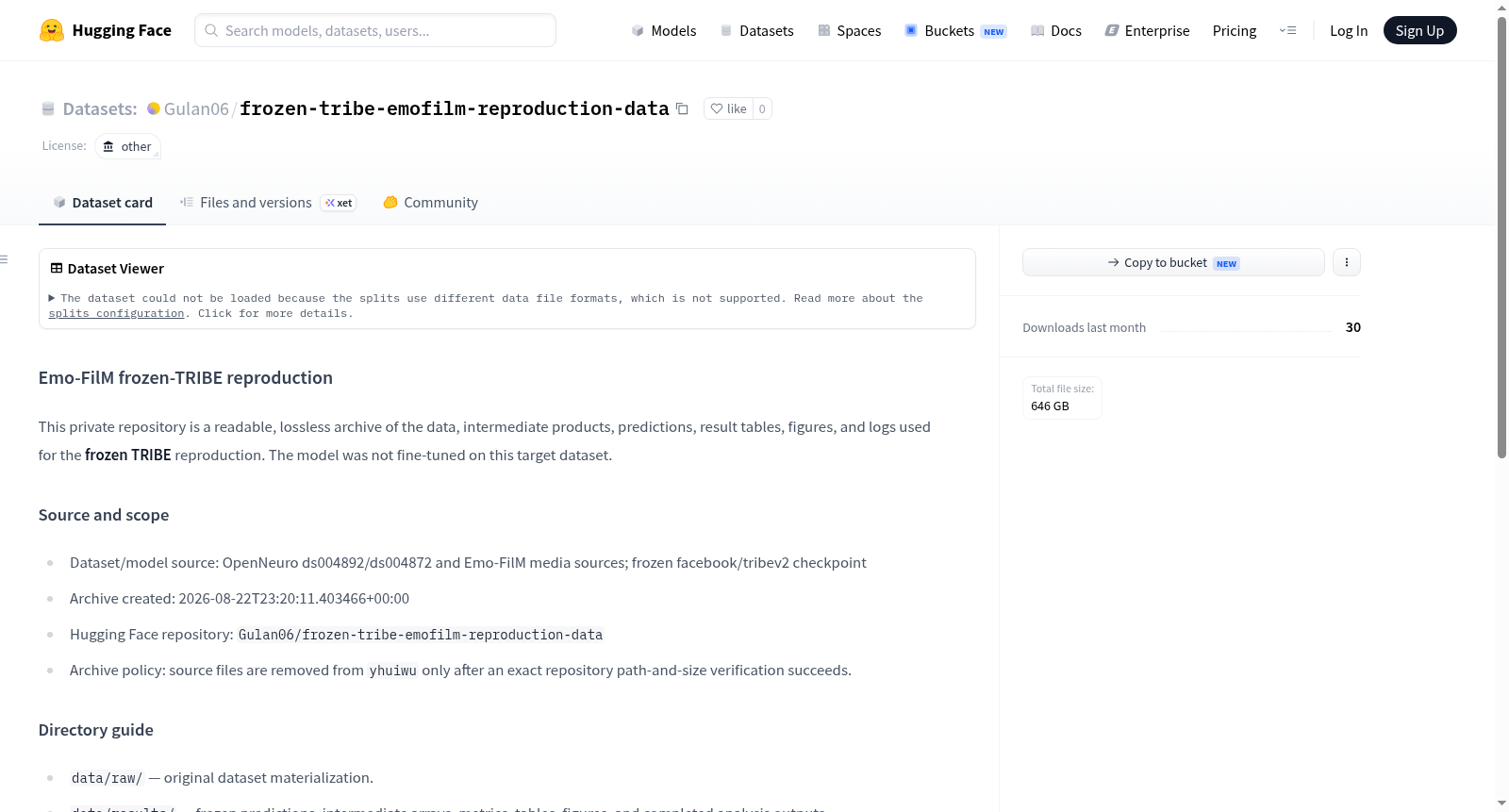Open the Buckets menu item
Image resolution: width=1509 pixels, height=812 pixels.
(x=955, y=31)
